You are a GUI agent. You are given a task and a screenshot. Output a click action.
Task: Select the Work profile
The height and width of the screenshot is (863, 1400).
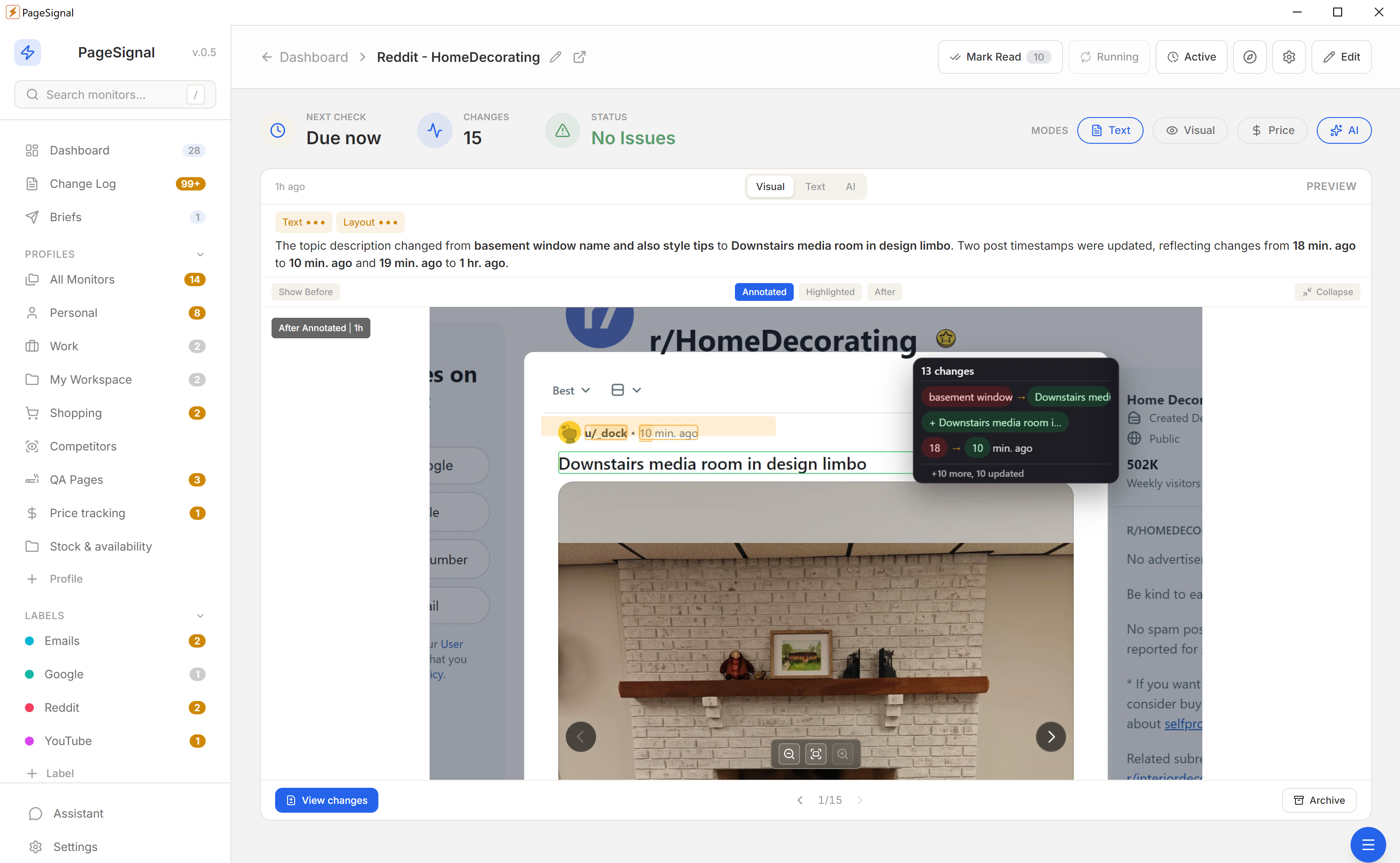(115, 346)
